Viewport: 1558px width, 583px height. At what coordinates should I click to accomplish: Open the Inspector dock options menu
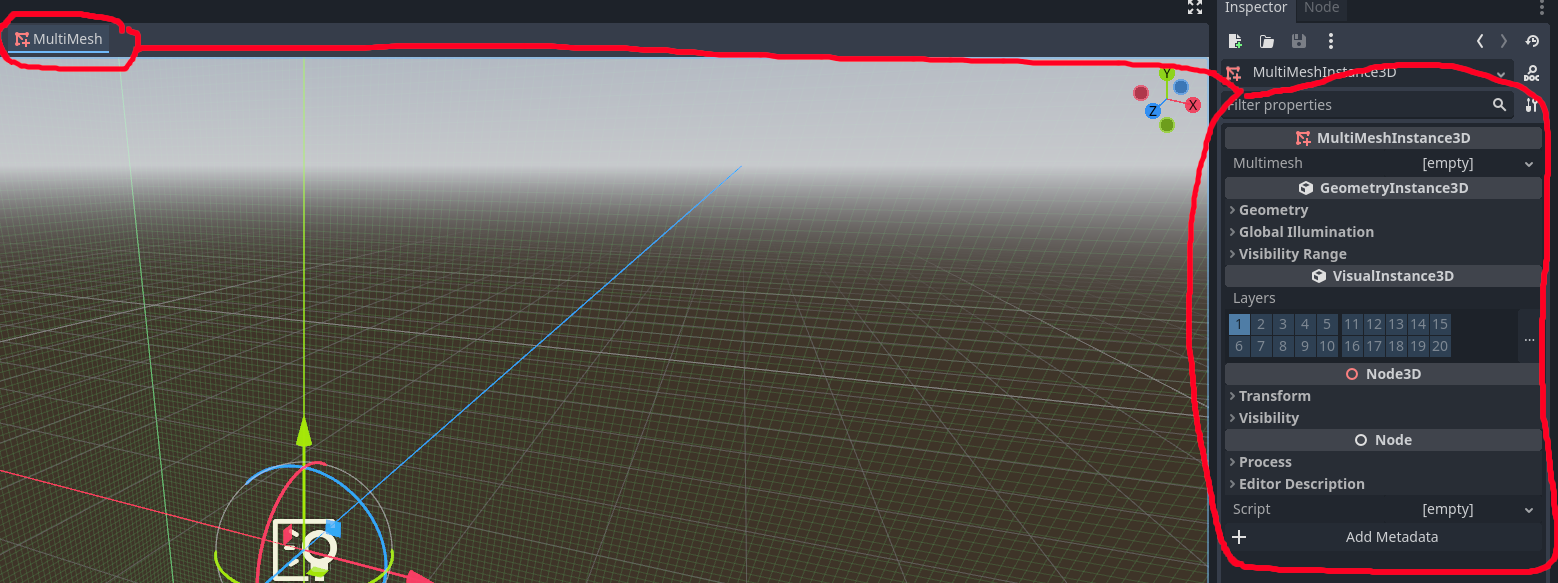coord(1541,8)
